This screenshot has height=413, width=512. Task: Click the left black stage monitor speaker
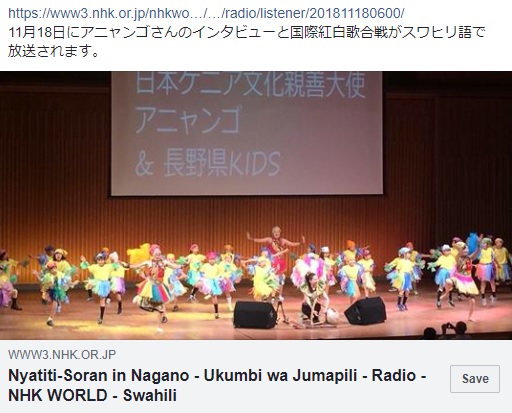point(255,314)
